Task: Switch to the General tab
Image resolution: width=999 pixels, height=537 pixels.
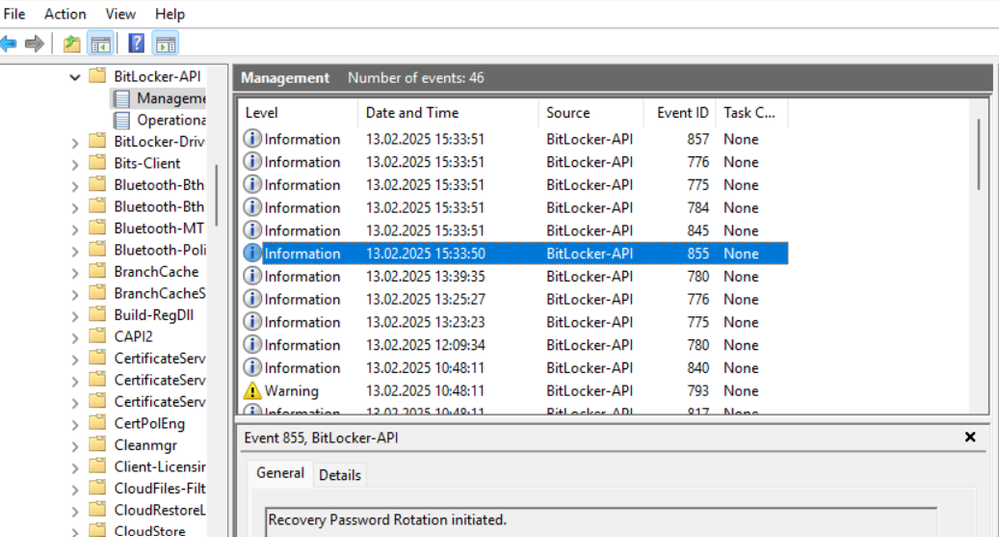Action: pyautogui.click(x=280, y=473)
